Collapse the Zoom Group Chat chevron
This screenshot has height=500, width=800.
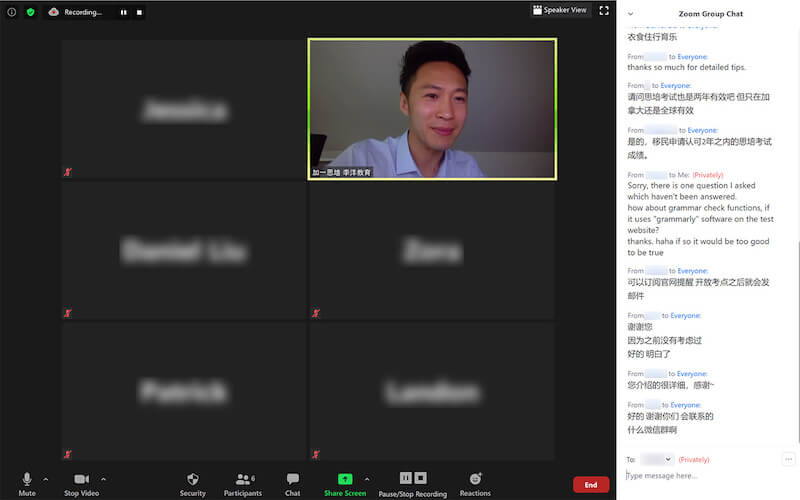click(630, 14)
